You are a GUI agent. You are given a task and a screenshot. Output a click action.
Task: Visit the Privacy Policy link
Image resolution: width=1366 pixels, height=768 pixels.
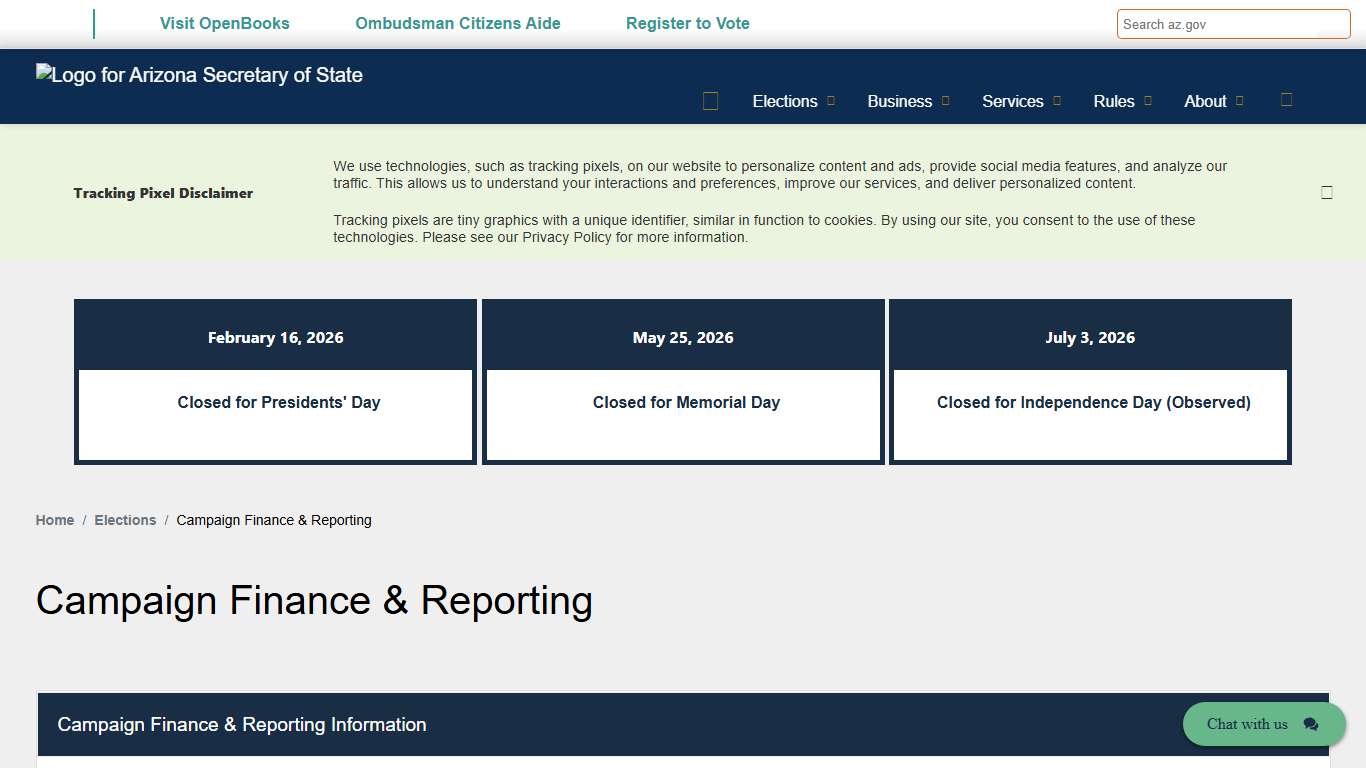pyautogui.click(x=567, y=237)
